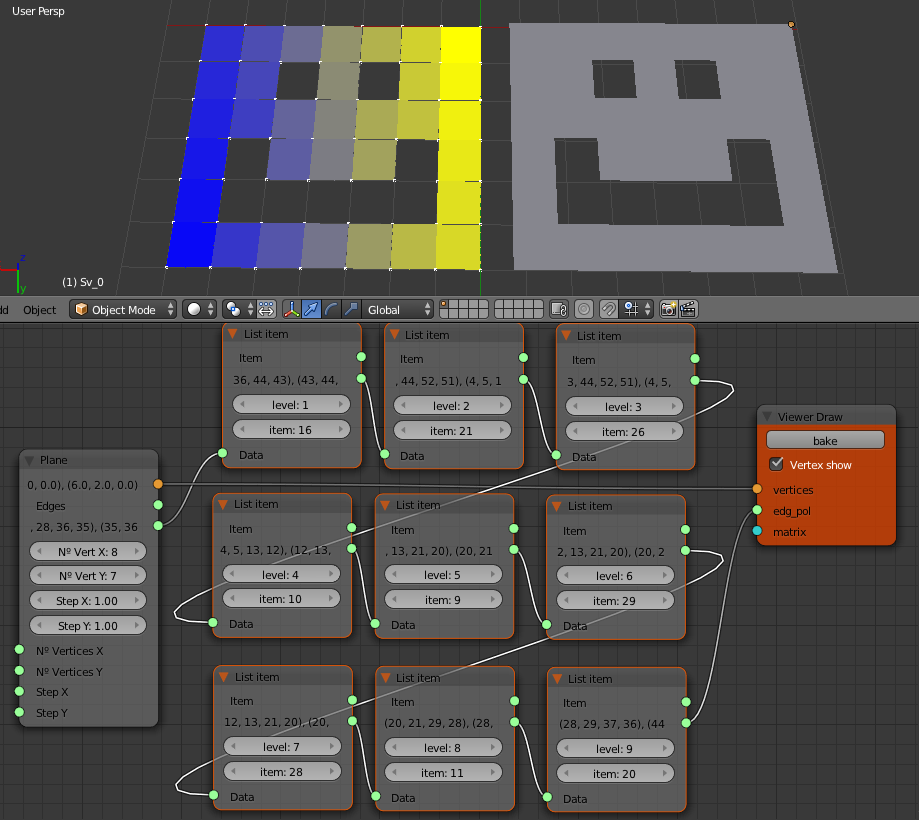This screenshot has width=919, height=820.
Task: Decrease item: 21 with left arrow
Action: click(403, 431)
